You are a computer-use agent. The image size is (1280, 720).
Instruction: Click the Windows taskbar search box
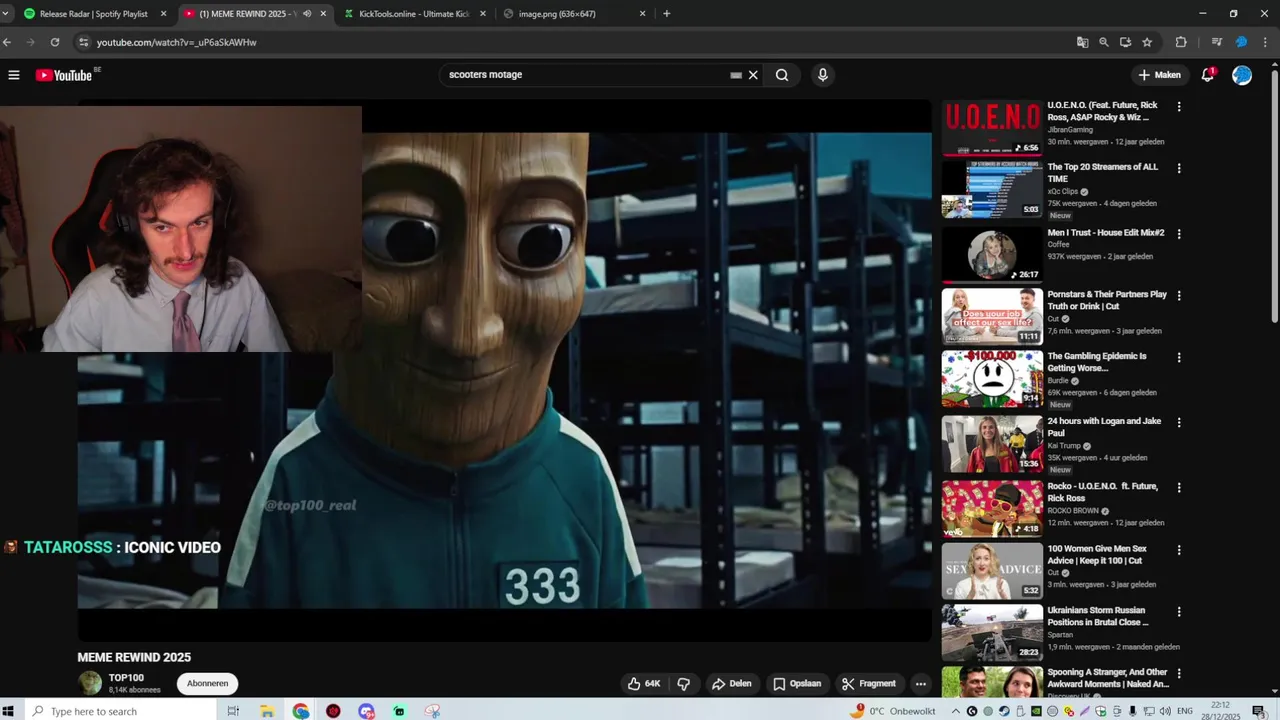coord(118,711)
